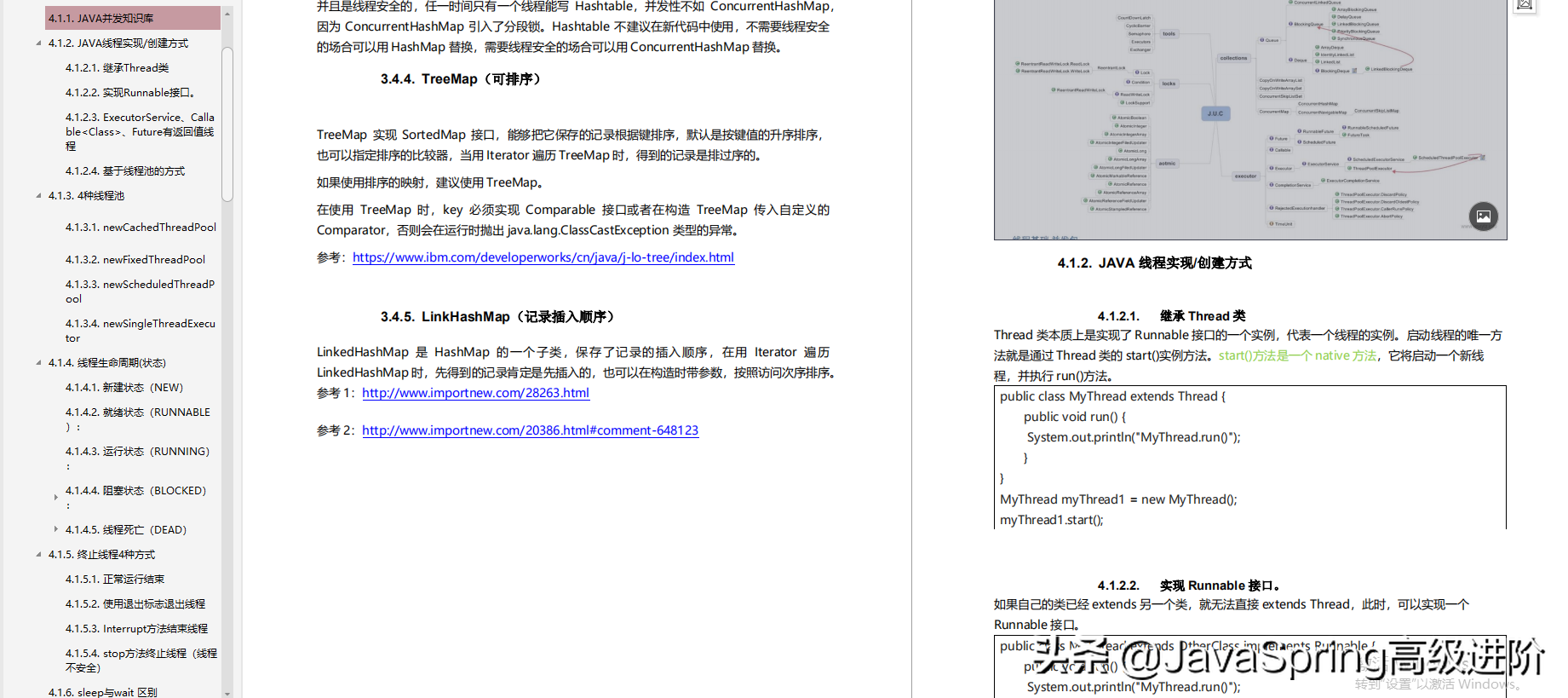Screen dimensions: 1568x698
Task: Click the image icon on mind map
Action: pos(1483,216)
